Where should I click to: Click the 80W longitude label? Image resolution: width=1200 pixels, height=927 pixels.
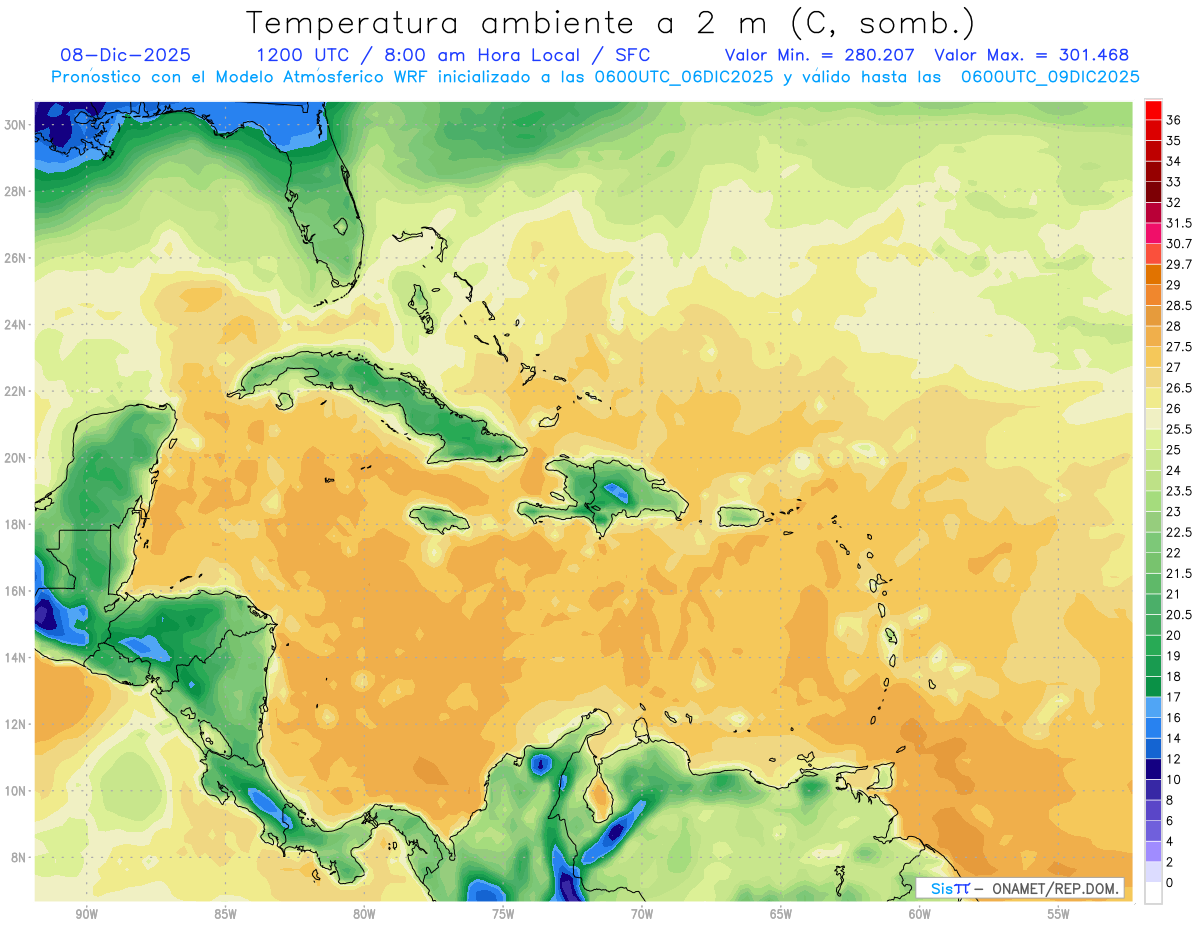[x=364, y=914]
